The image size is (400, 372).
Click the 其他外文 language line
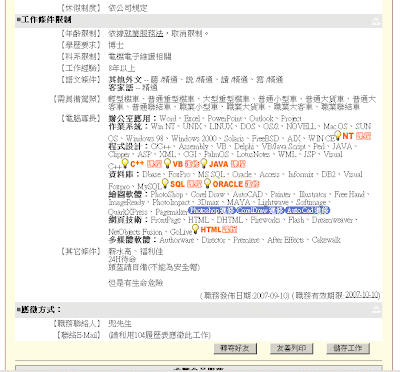point(196,80)
